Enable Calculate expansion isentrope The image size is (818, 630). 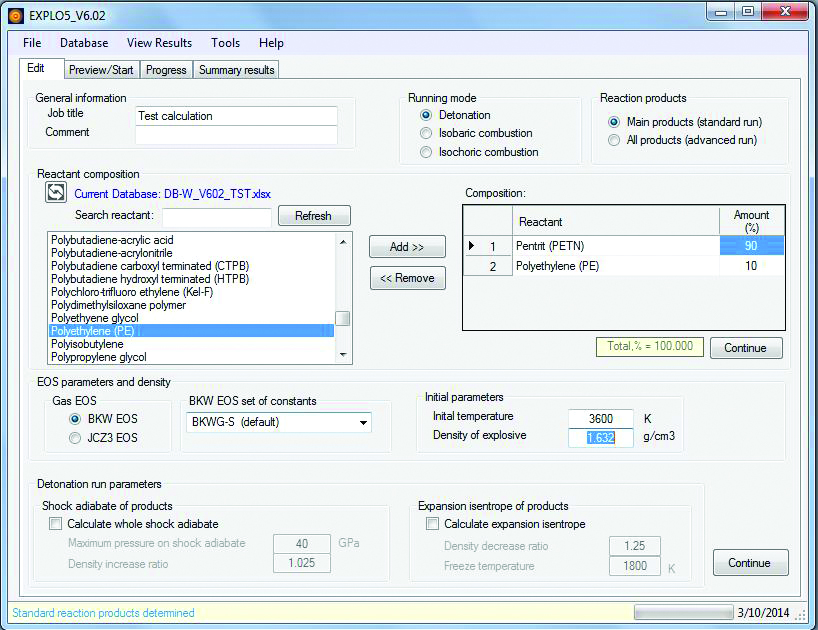(432, 524)
